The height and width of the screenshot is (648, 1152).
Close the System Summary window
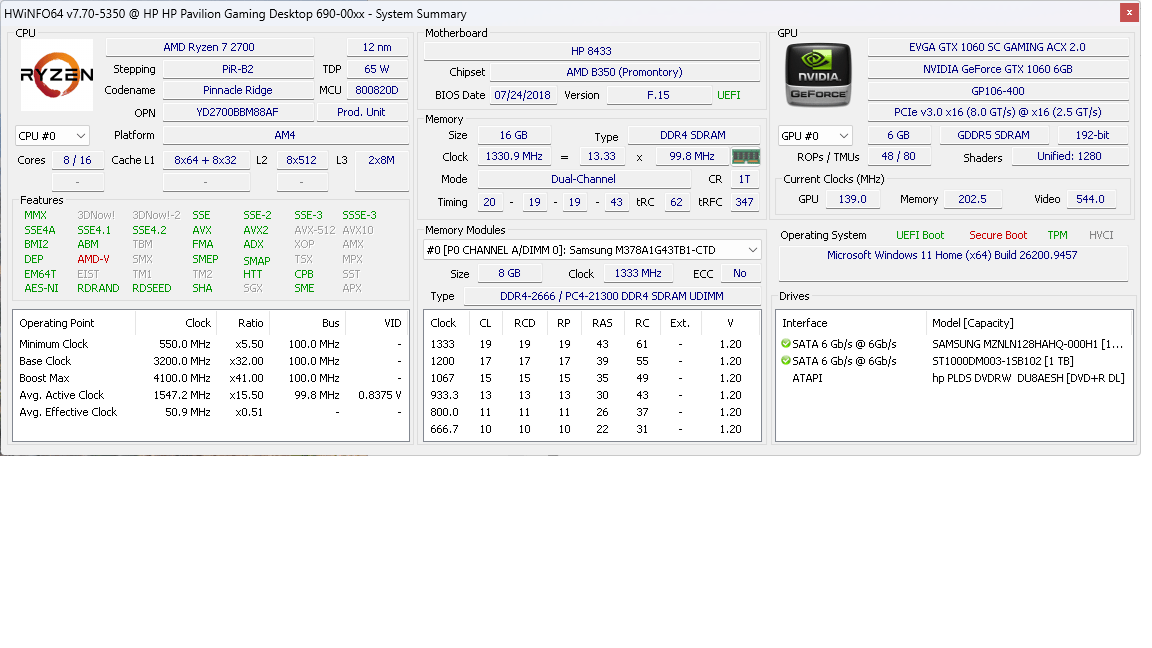coord(1129,12)
